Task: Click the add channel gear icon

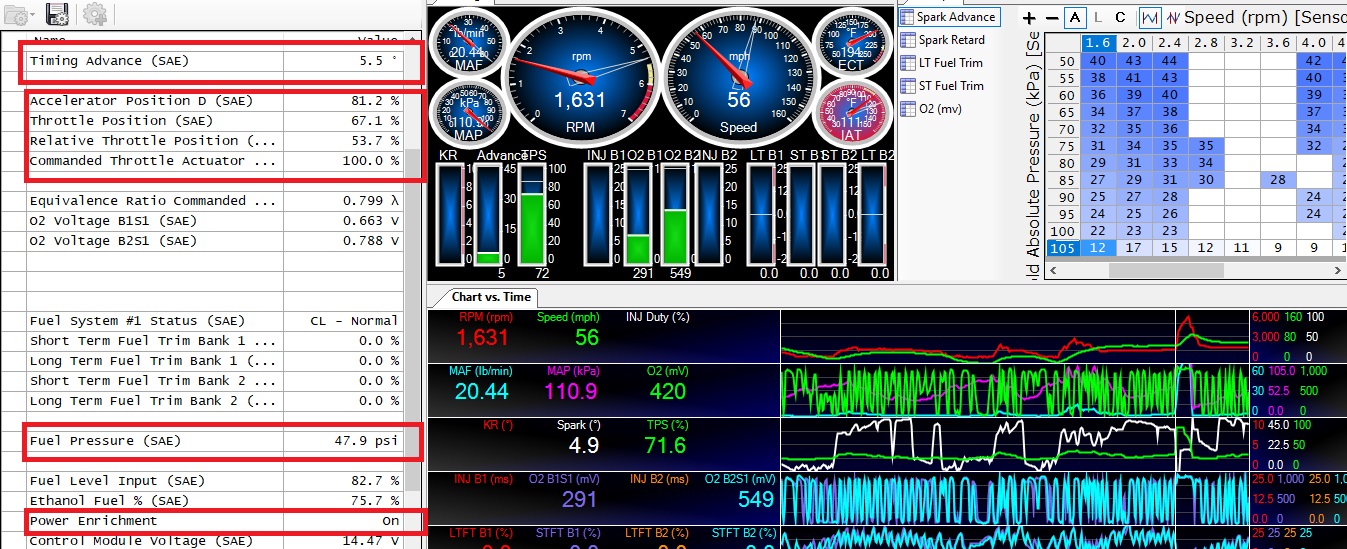Action: coord(95,13)
